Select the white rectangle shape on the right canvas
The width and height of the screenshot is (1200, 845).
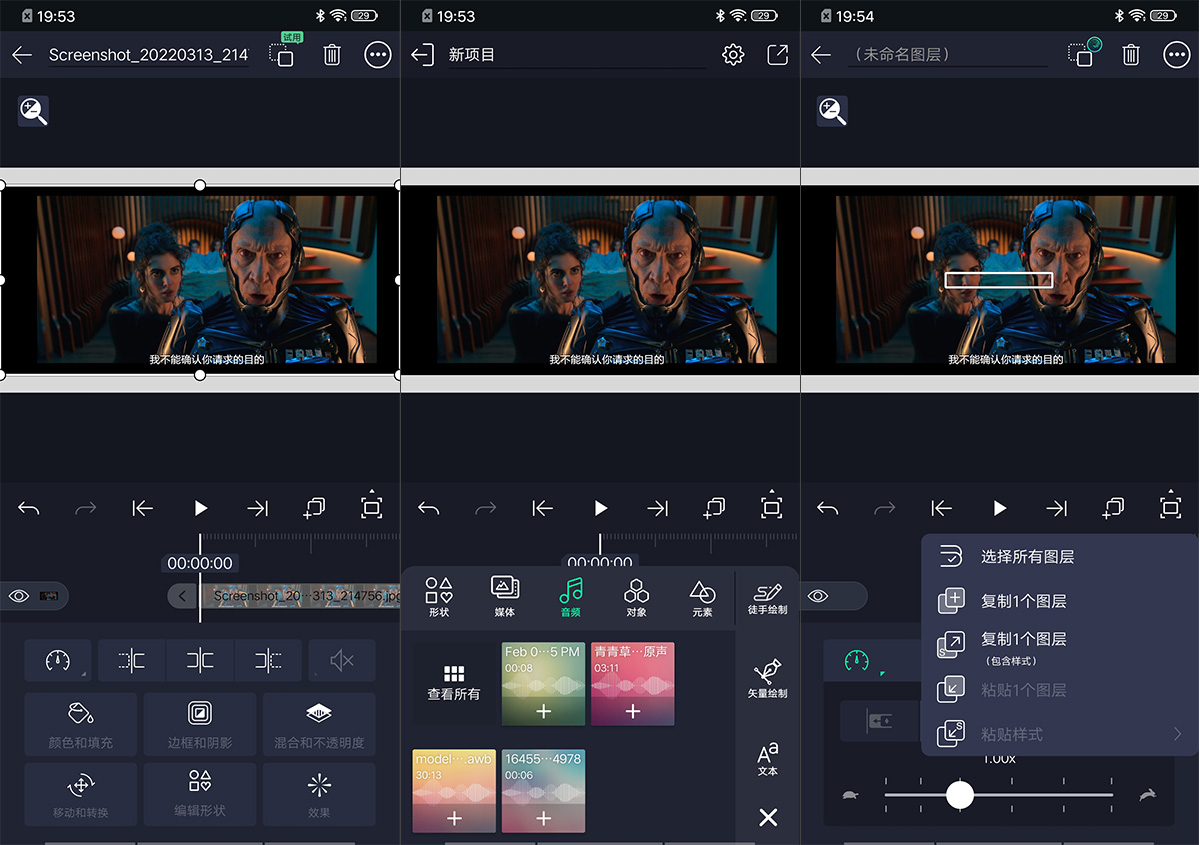(x=999, y=280)
